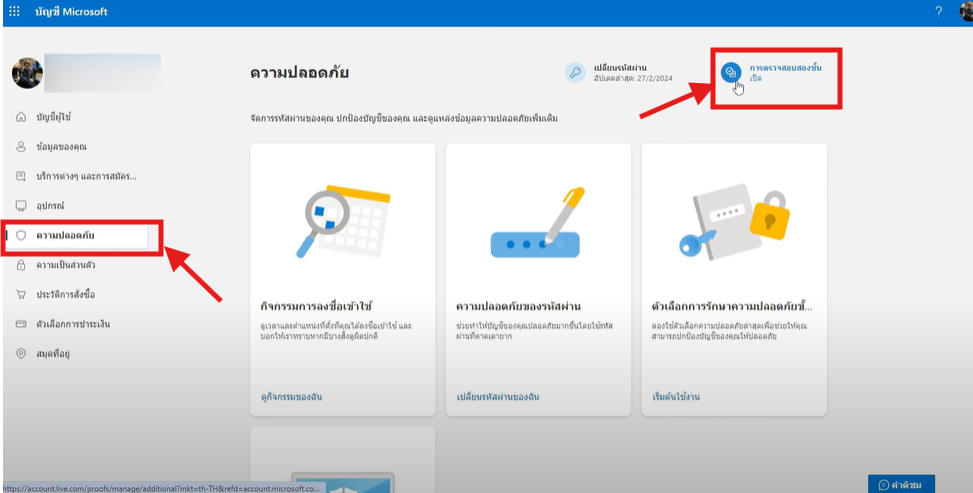
Task: Click the home icon for บัญชีผู้ใช้
Action: pos(21,118)
